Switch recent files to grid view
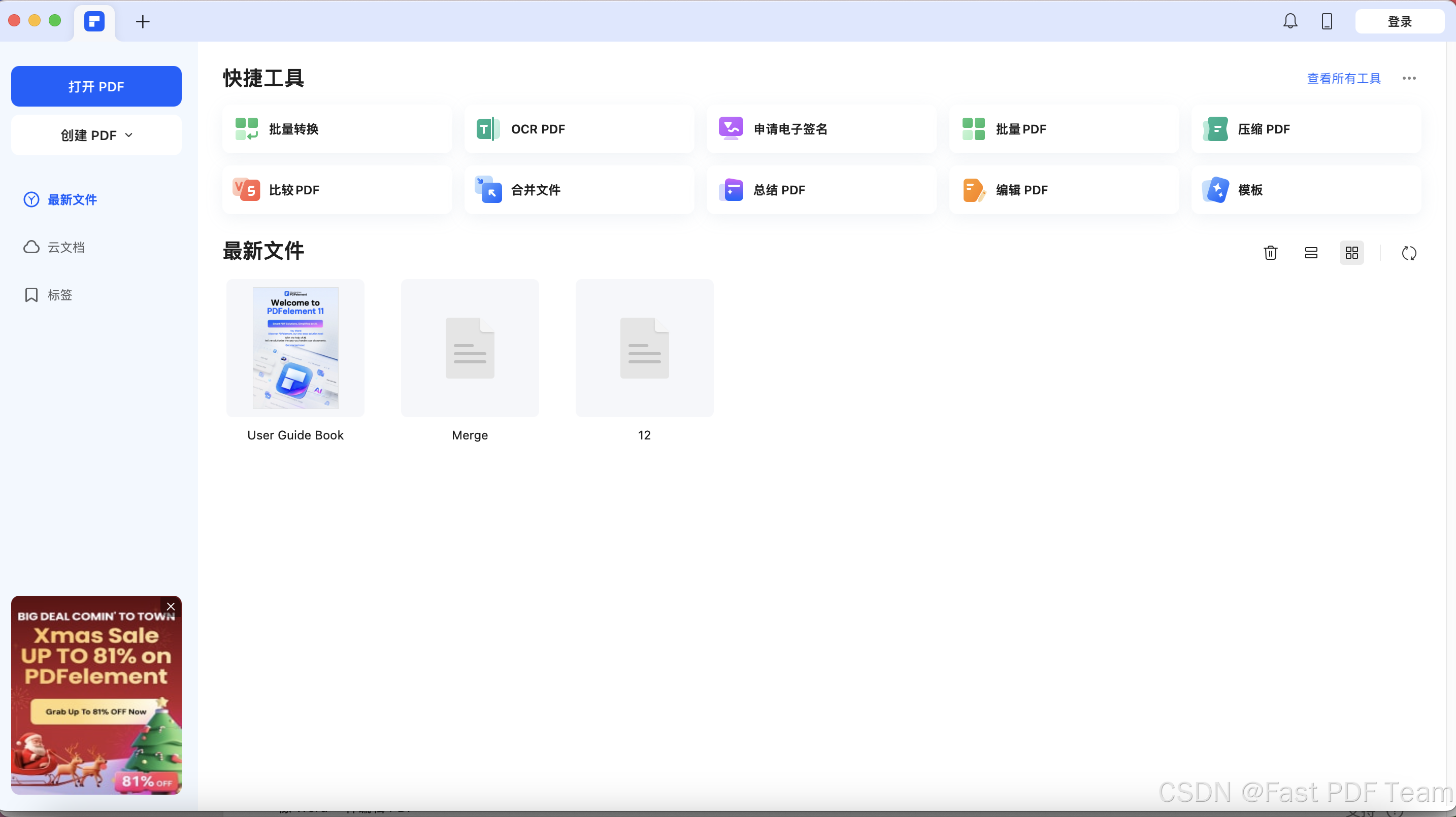Image resolution: width=1456 pixels, height=817 pixels. click(x=1351, y=253)
